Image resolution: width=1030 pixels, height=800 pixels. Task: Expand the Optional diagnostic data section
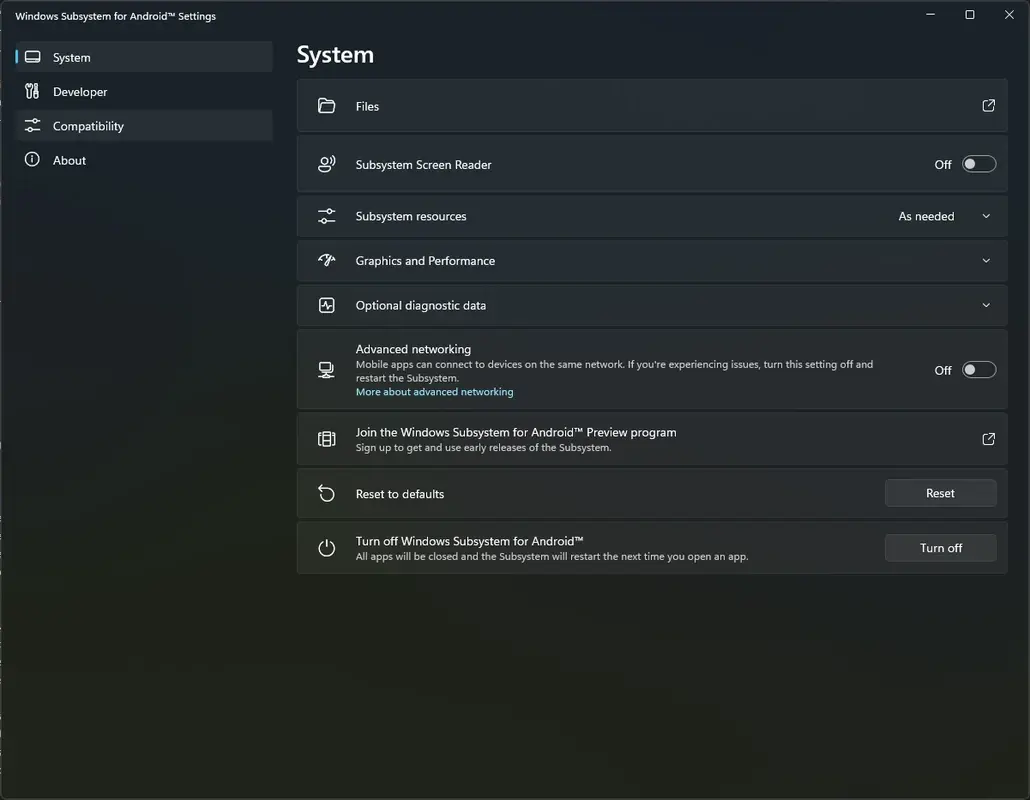click(985, 305)
